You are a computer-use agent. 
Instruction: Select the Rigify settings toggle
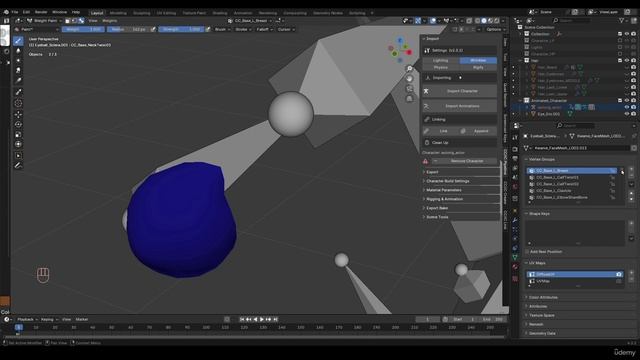pos(478,67)
